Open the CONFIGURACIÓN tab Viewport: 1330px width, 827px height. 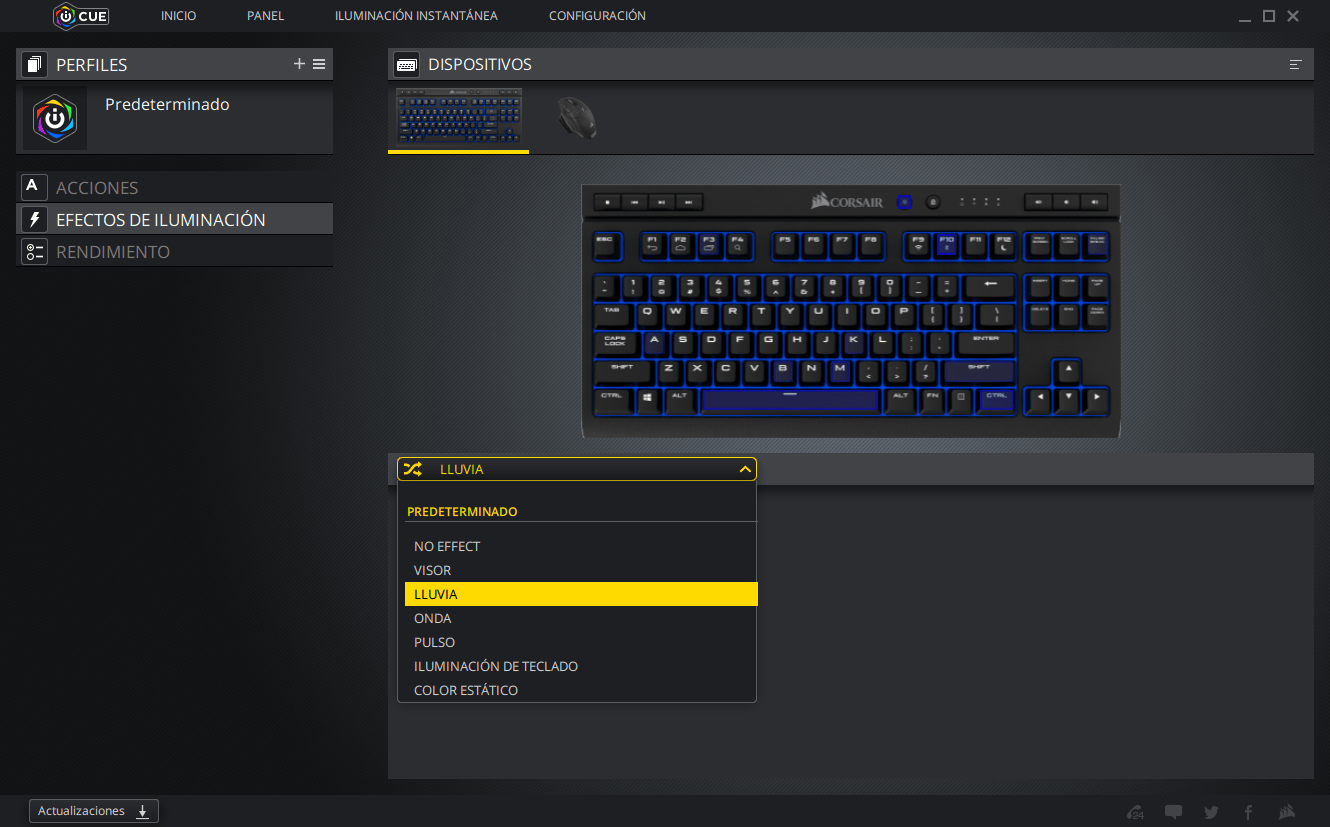coord(597,16)
